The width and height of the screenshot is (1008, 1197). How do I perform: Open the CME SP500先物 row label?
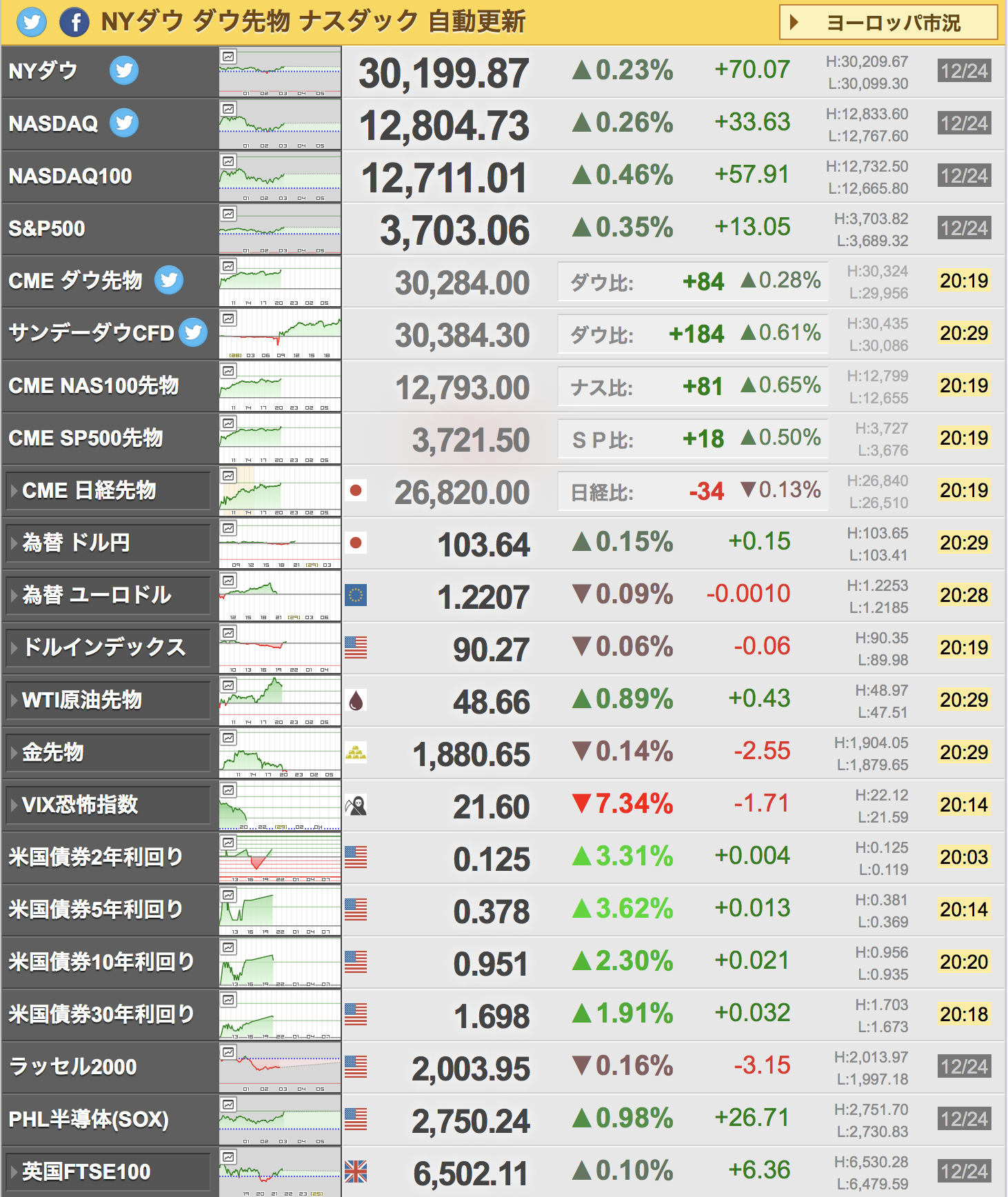(x=86, y=439)
